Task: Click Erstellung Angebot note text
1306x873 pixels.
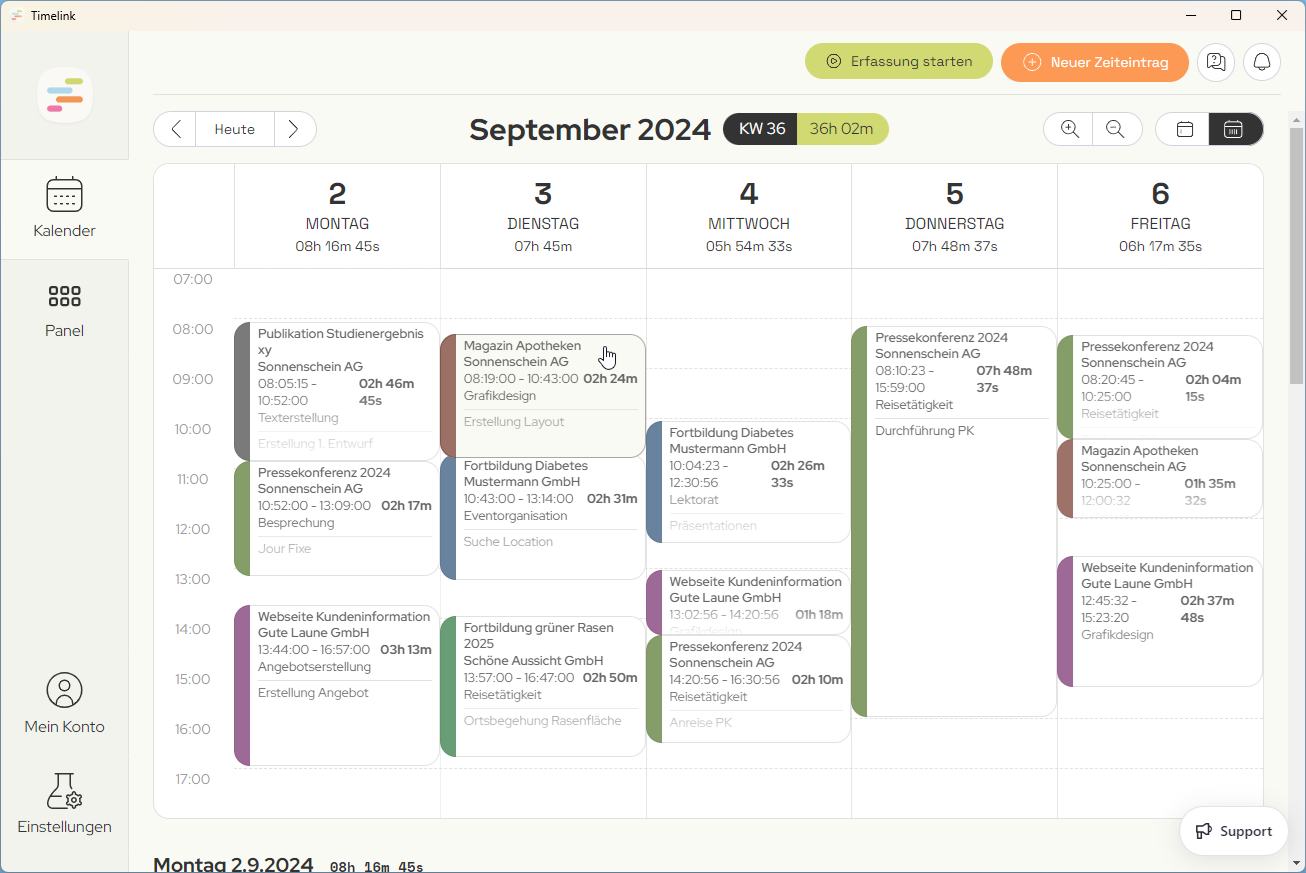Action: (313, 693)
